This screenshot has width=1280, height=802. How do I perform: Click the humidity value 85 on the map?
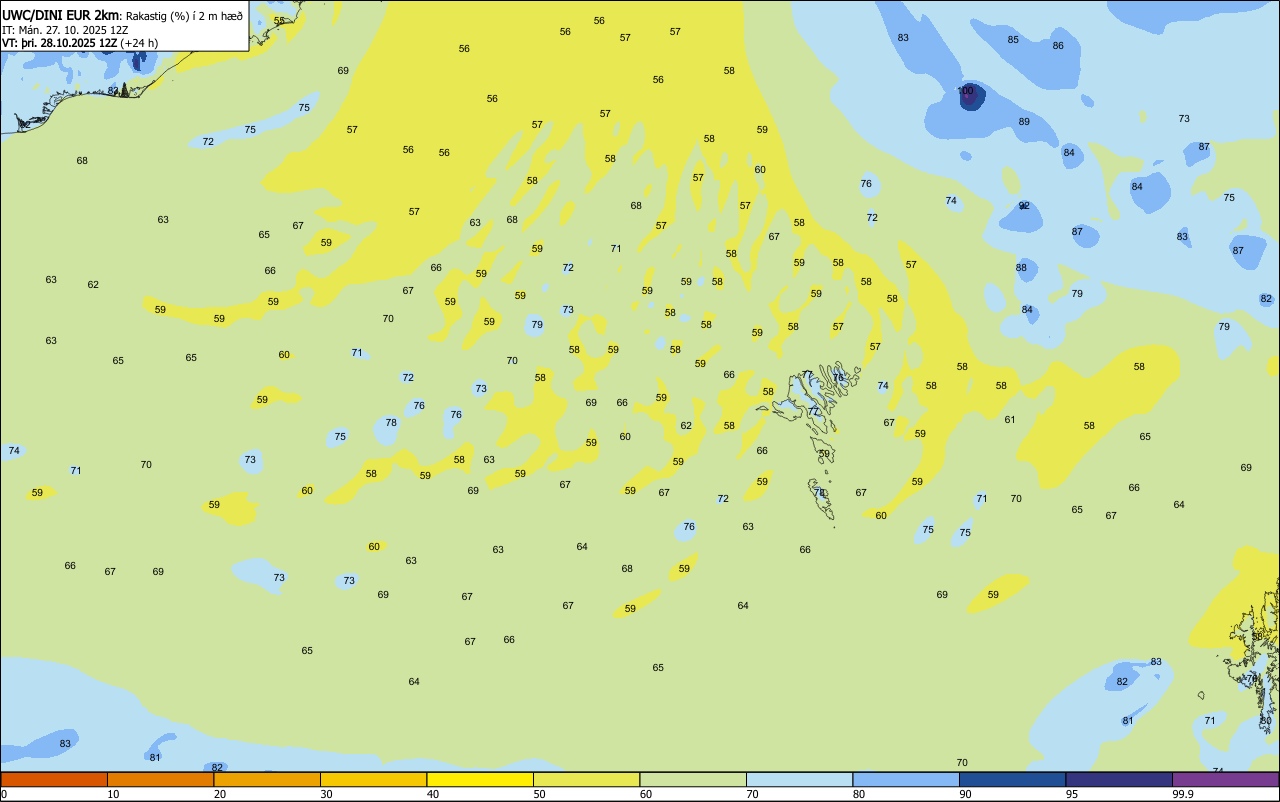point(1013,40)
